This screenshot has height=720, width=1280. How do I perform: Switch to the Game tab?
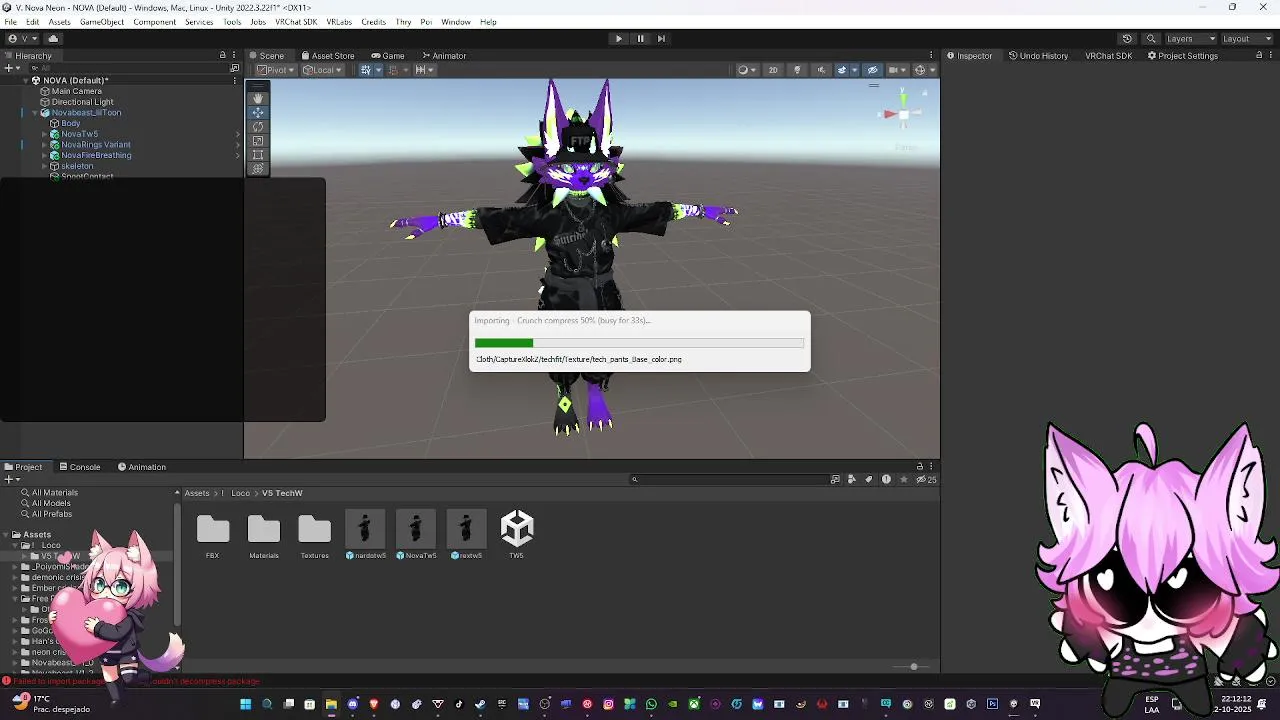point(388,55)
